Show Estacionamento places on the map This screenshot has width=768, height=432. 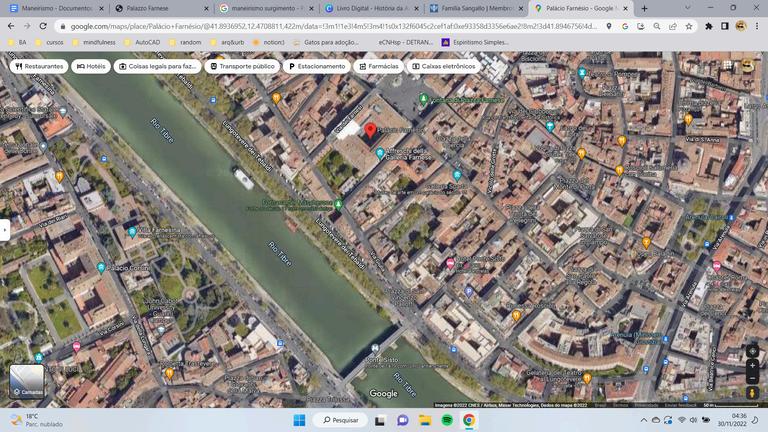click(x=317, y=66)
